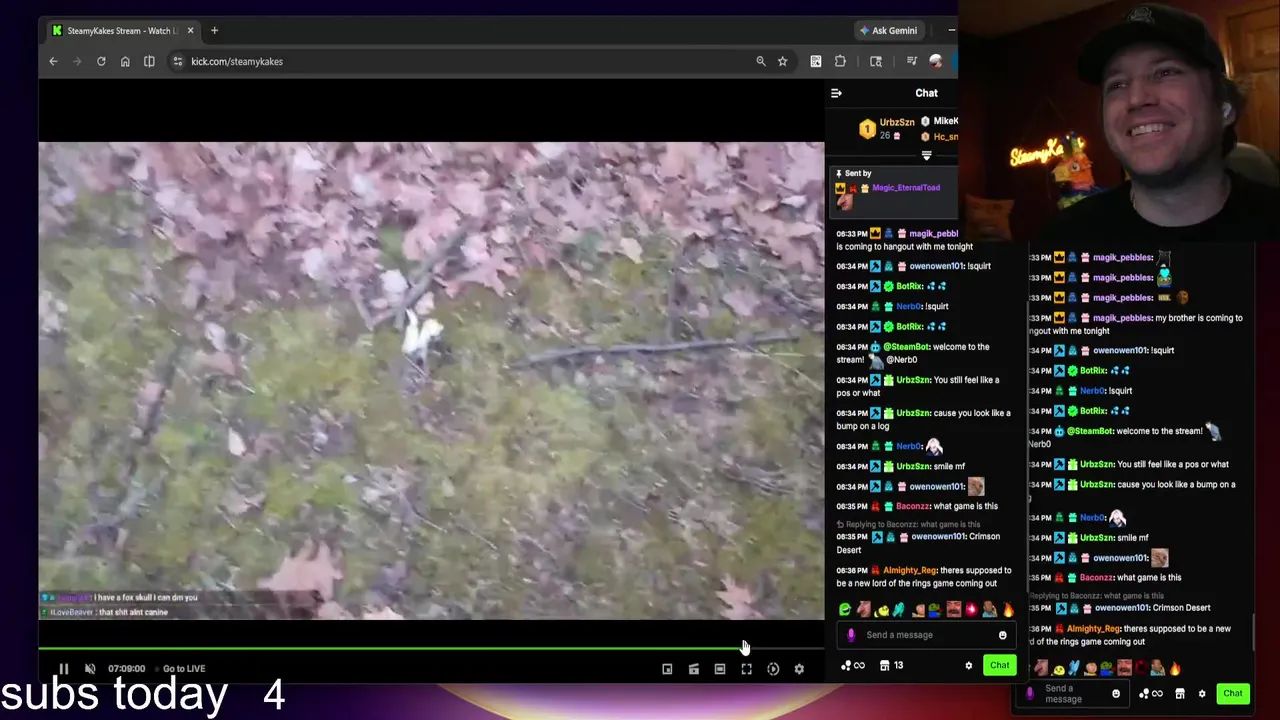Unmute the video player volume

coord(90,669)
